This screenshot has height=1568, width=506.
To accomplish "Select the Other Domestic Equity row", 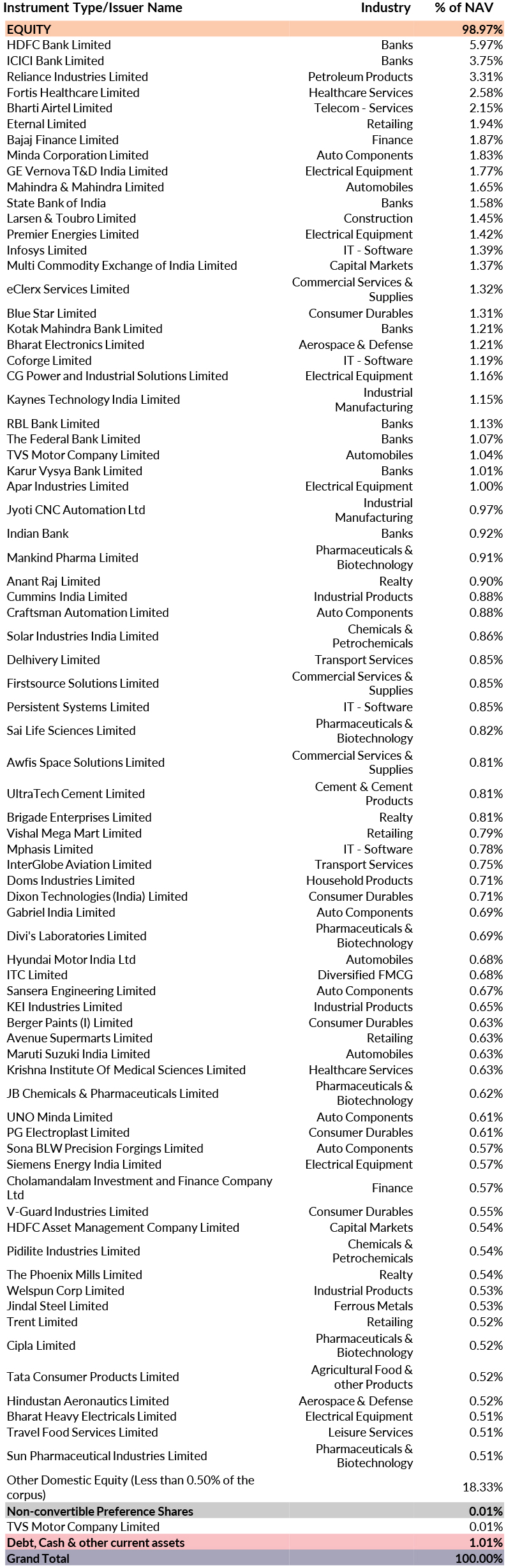I will [x=130, y=1487].
